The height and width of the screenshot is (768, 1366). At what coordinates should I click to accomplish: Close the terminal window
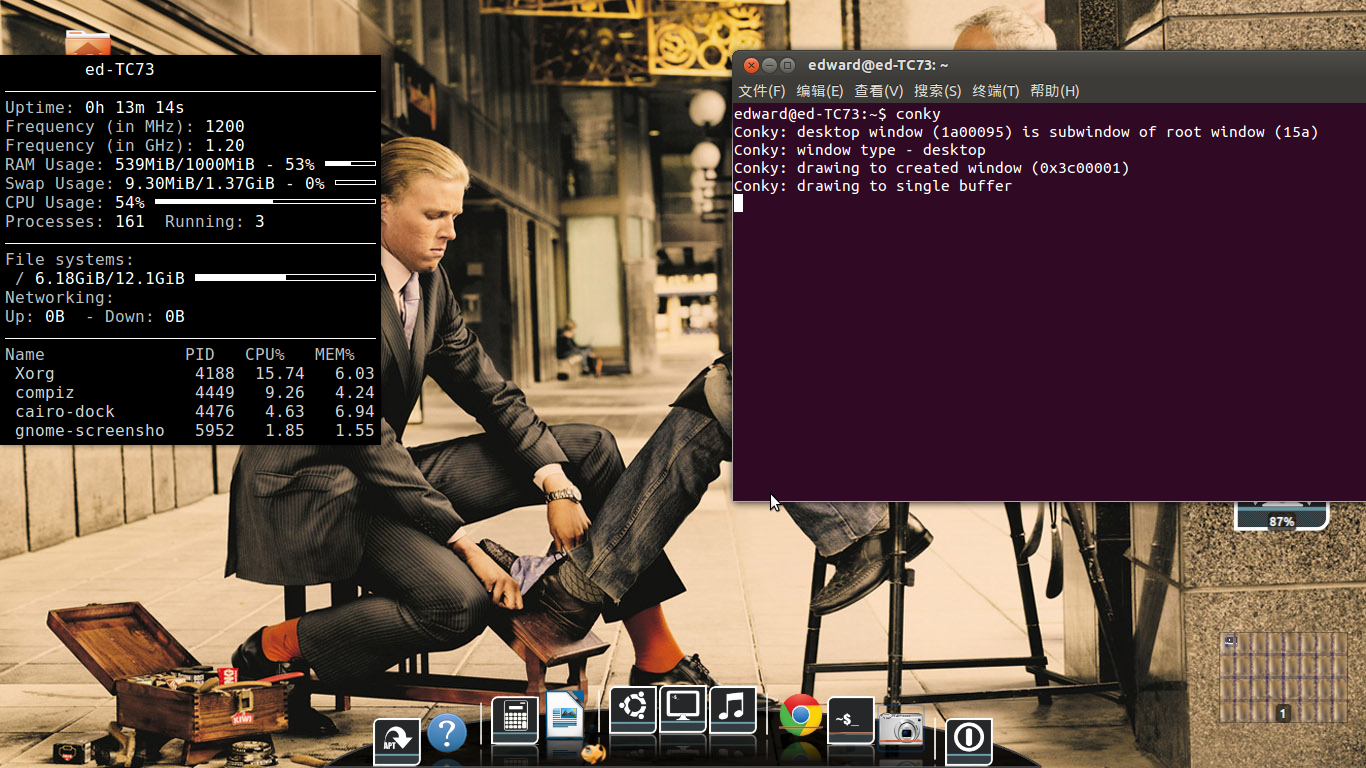coord(751,65)
